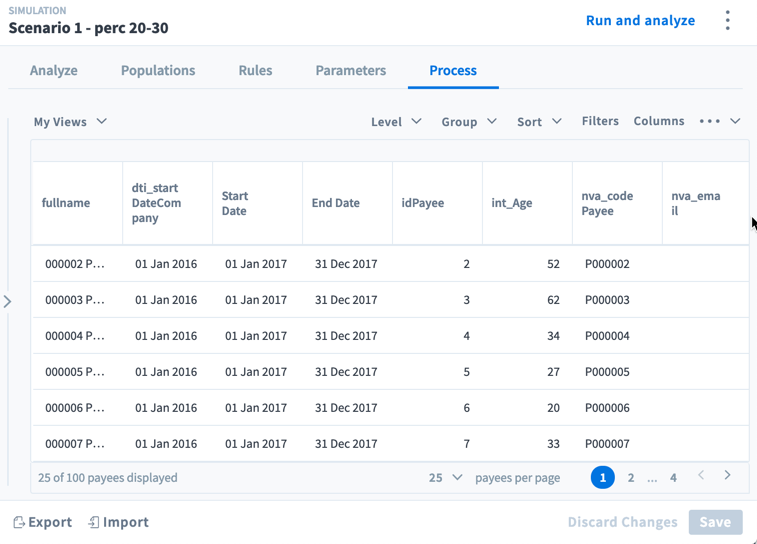The width and height of the screenshot is (757, 544).
Task: Expand the left side panel arrow
Action: click(x=8, y=301)
